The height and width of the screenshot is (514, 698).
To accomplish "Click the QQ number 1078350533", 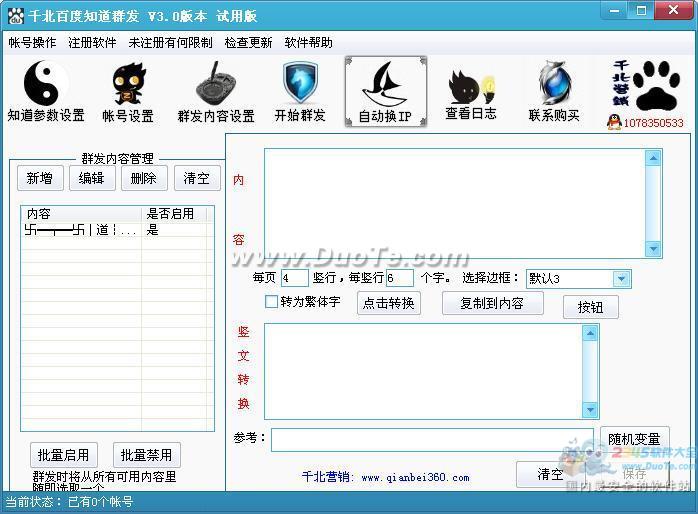I will [653, 123].
